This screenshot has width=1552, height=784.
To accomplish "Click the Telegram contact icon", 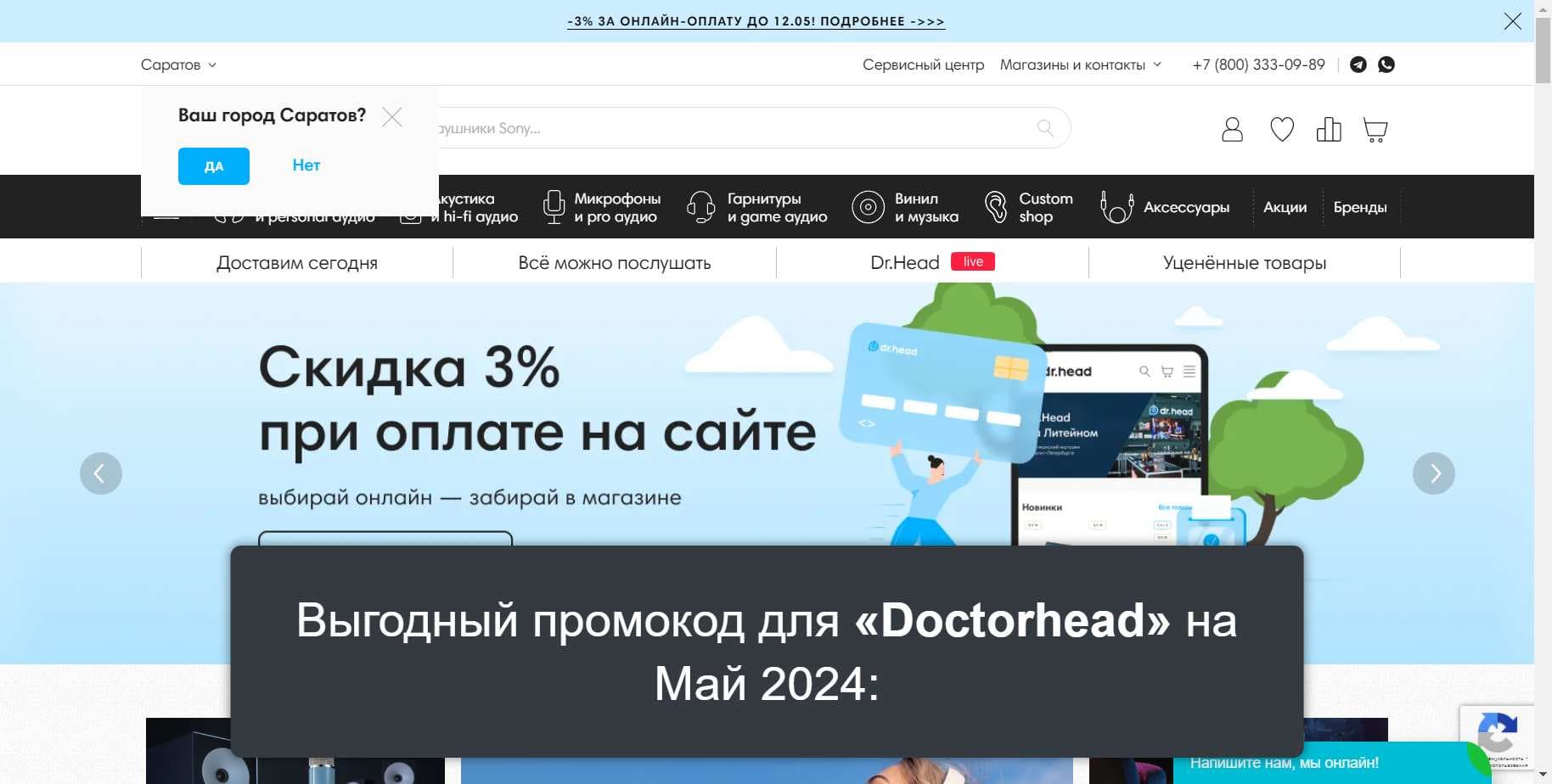I will (1358, 64).
